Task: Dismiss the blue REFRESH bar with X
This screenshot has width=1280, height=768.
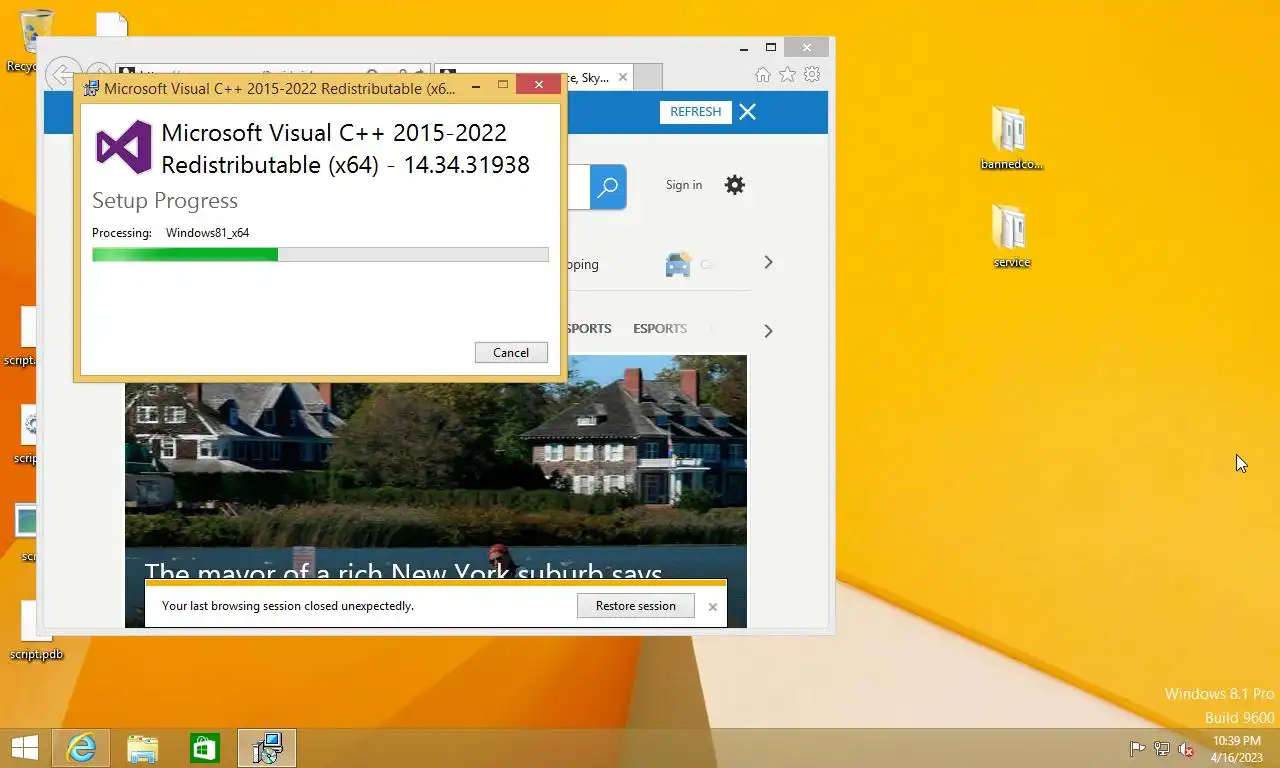Action: [x=747, y=112]
